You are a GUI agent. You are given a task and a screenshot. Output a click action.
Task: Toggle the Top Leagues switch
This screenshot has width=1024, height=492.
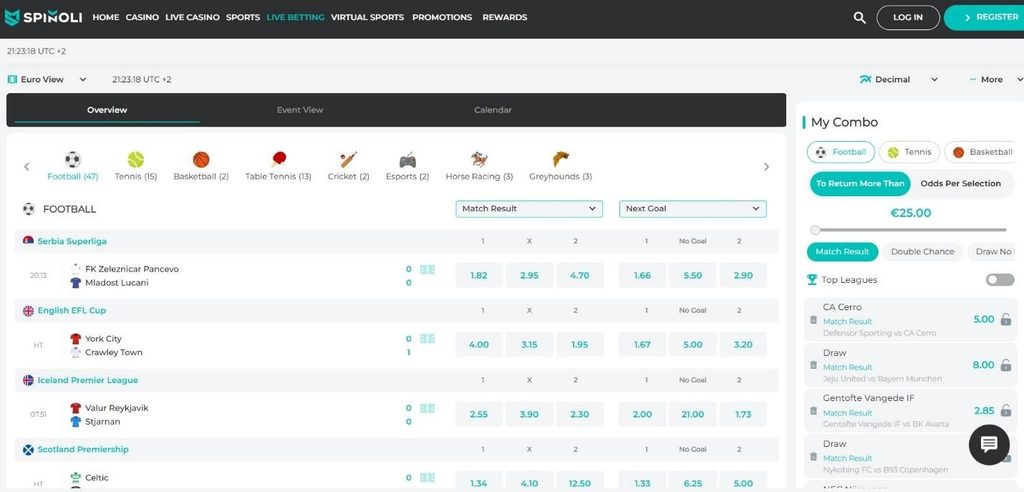1000,280
